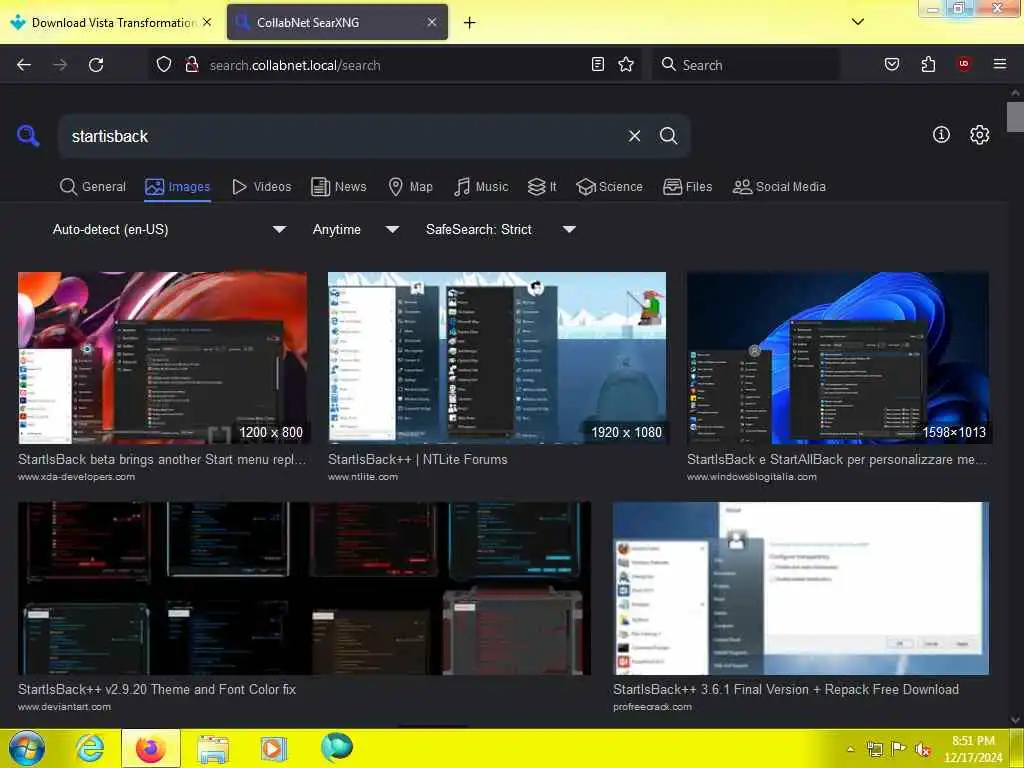Switch to News search category
Viewport: 1024px width, 768px height.
point(339,187)
